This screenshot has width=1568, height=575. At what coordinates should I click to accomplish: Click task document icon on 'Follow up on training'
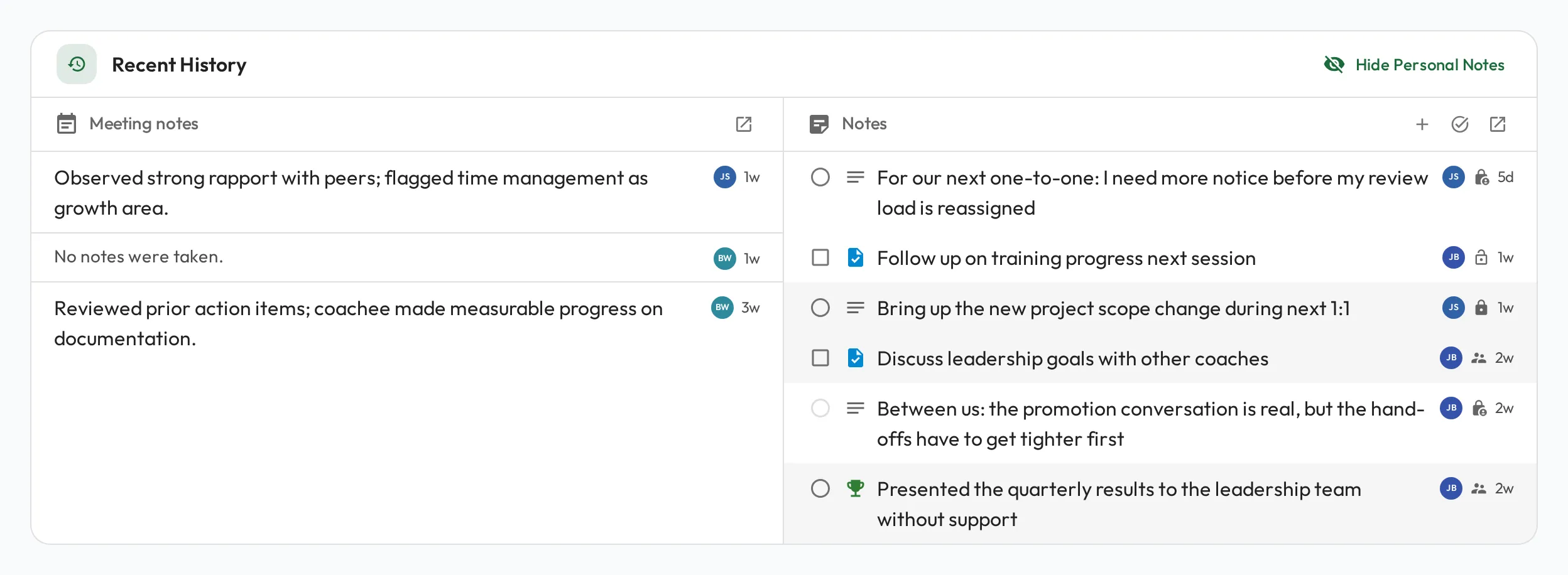(x=856, y=257)
